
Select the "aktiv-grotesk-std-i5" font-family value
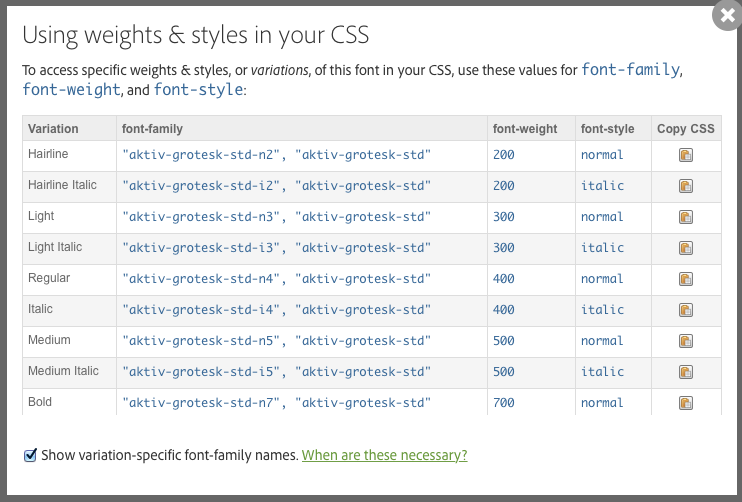coord(201,372)
